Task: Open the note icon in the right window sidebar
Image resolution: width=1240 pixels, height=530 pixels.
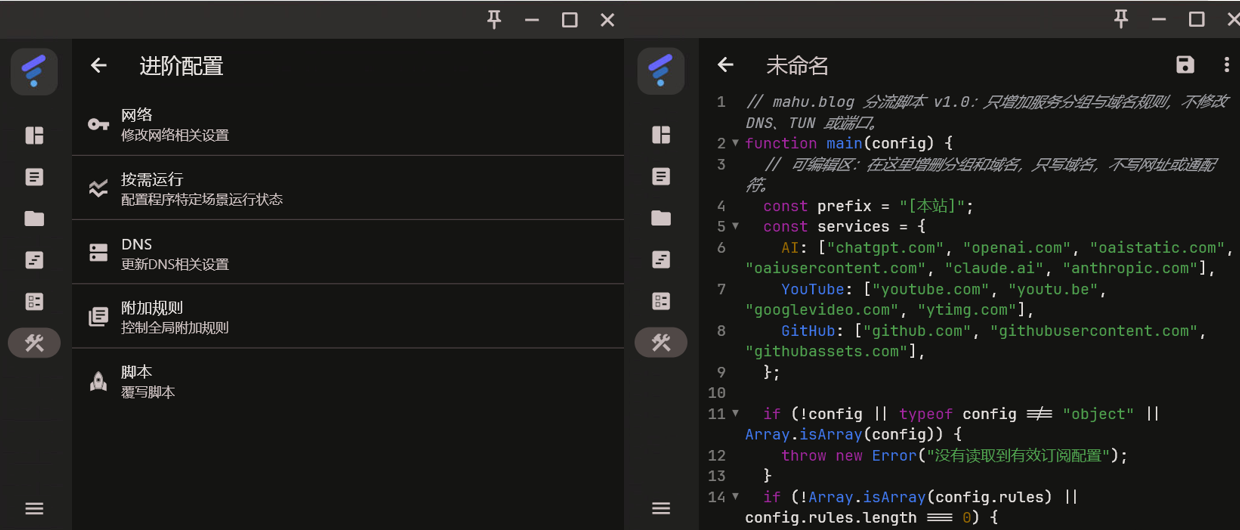Action: [661, 260]
